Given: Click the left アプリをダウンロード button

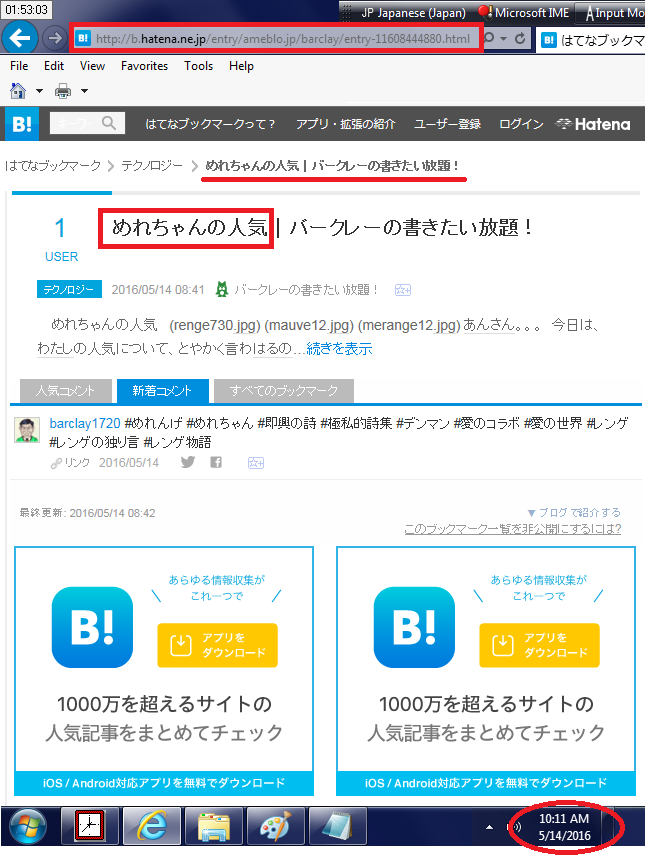Looking at the screenshot, I should point(217,645).
